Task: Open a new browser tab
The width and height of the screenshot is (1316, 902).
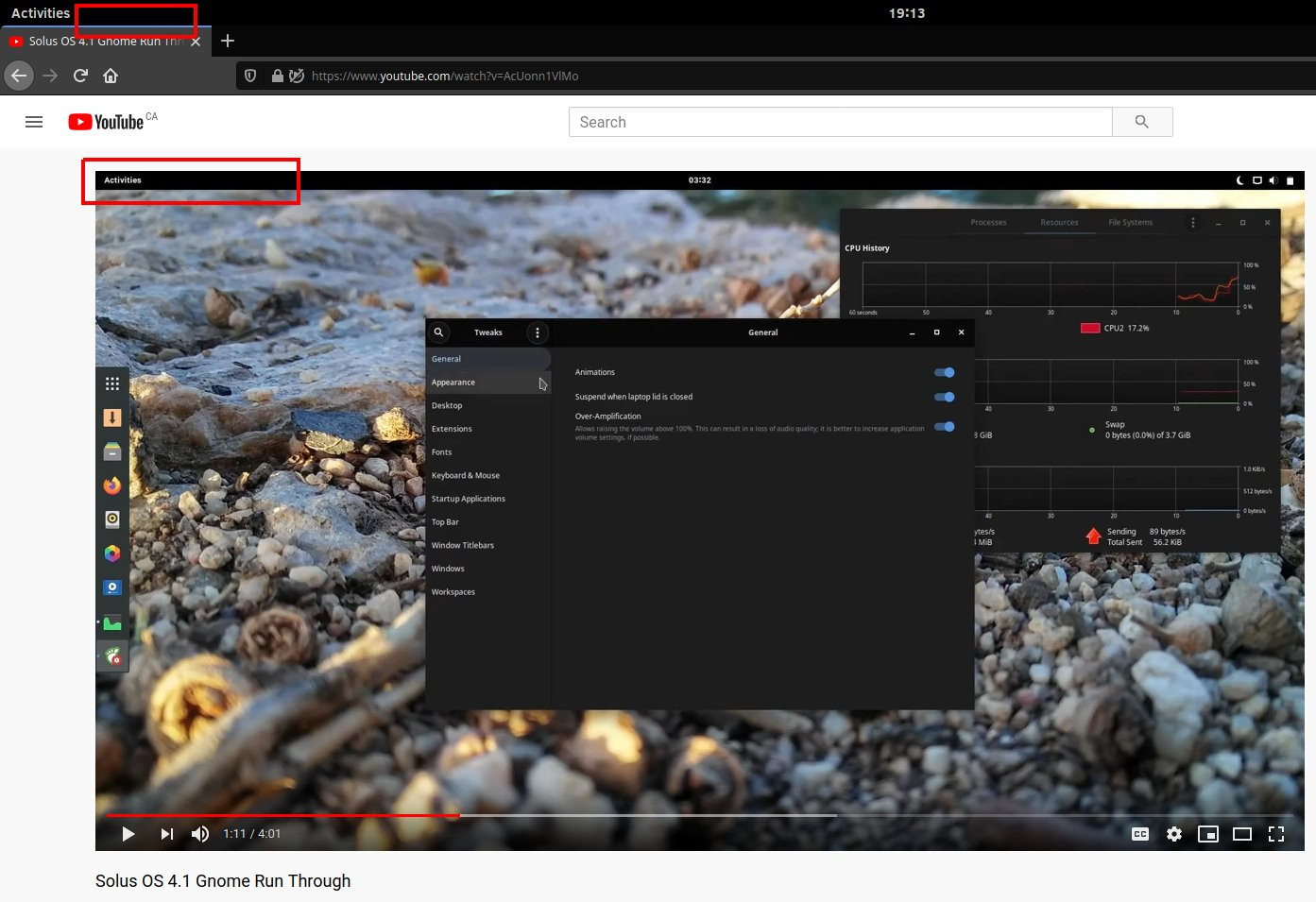Action: (228, 41)
